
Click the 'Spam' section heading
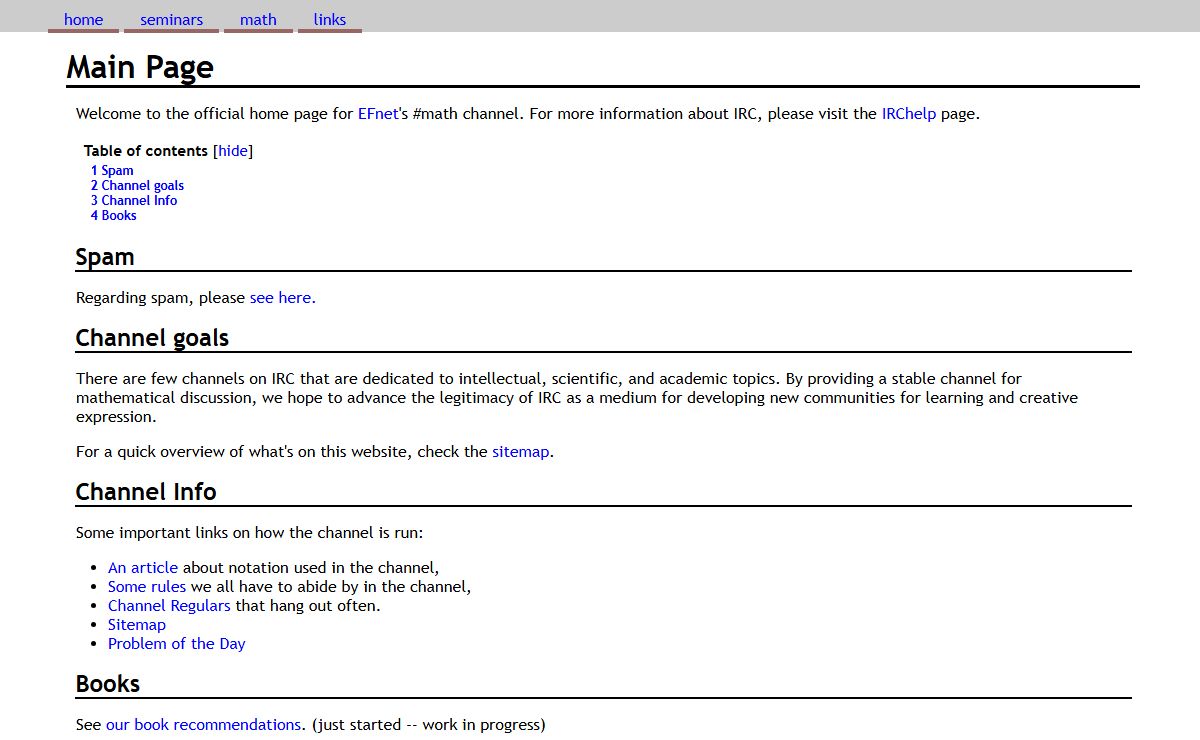click(105, 257)
